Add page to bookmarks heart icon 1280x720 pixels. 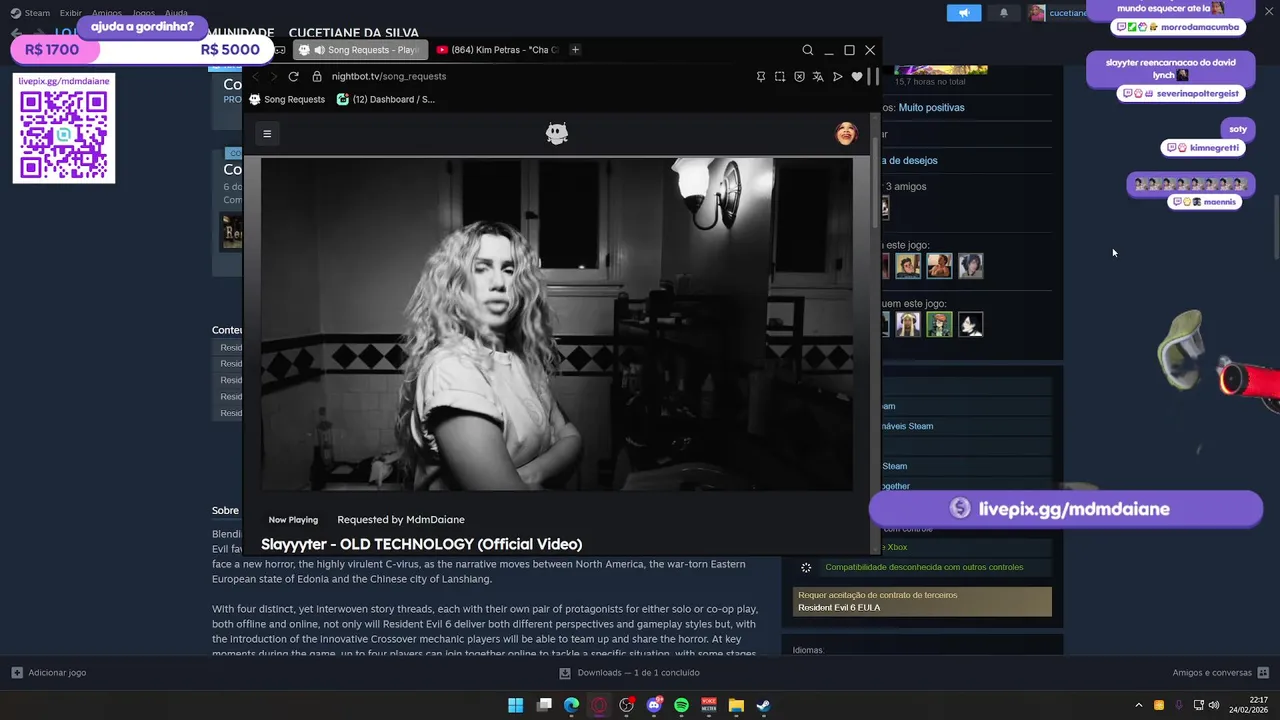coord(857,76)
